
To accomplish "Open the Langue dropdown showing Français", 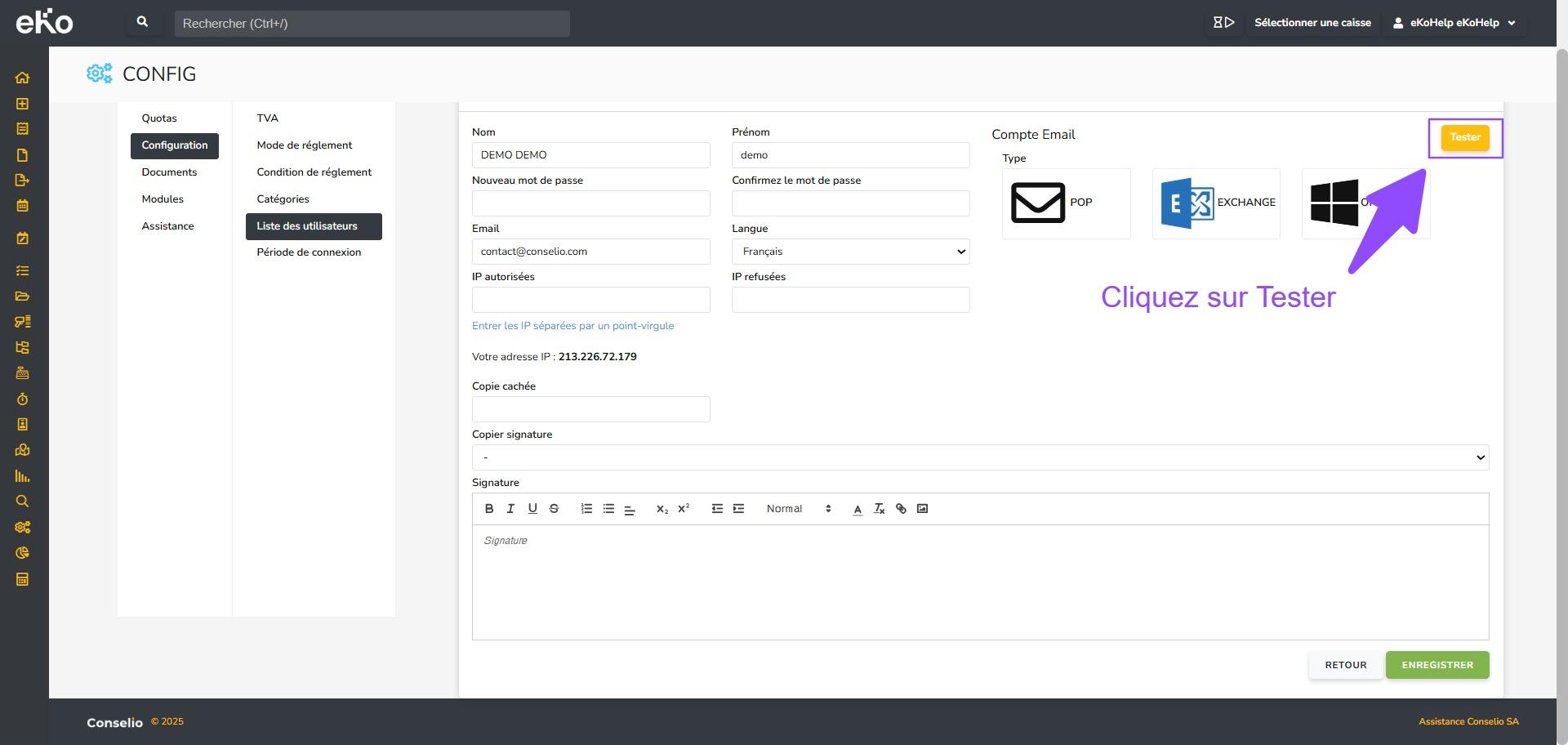I will [850, 252].
